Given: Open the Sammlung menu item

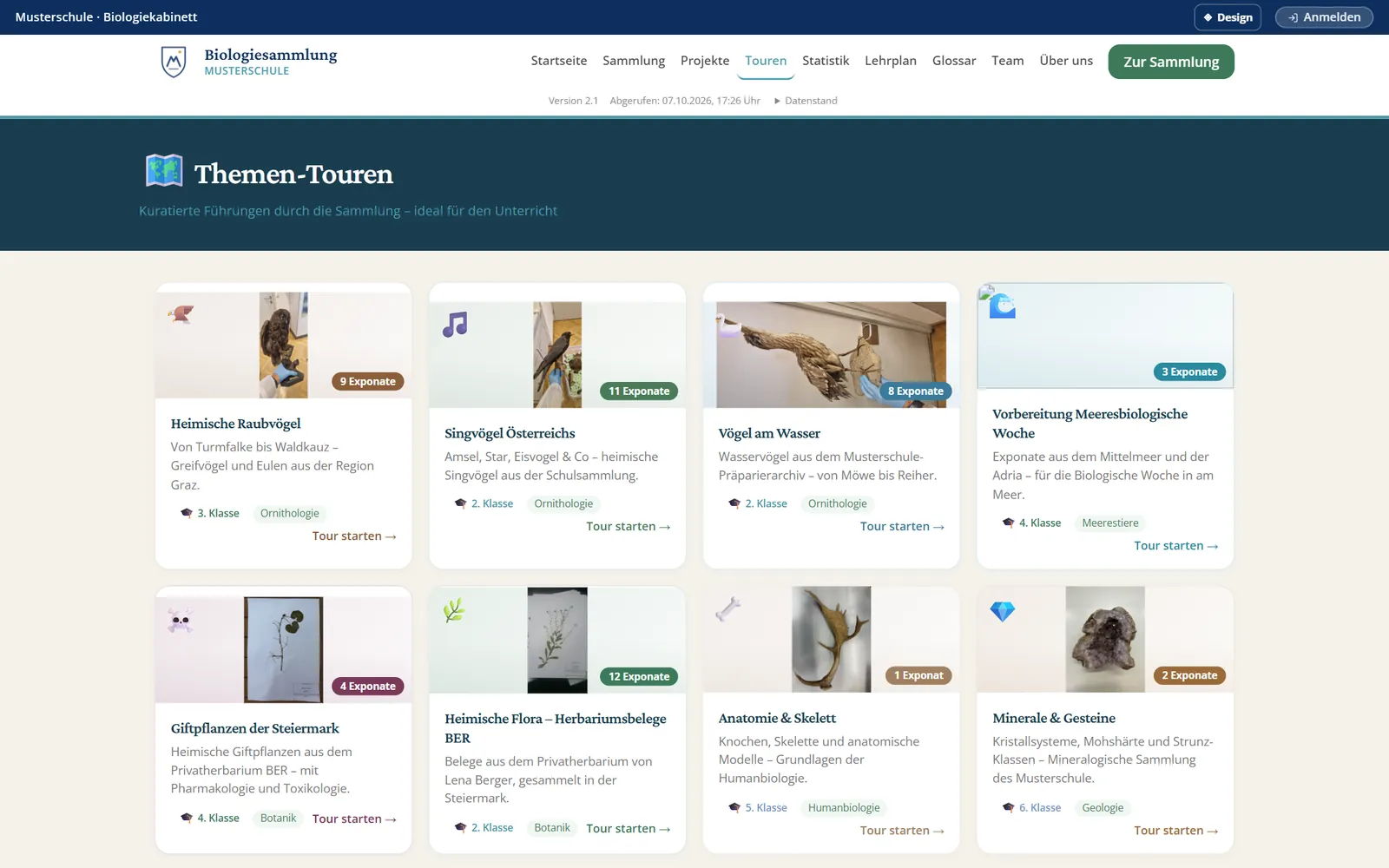Looking at the screenshot, I should click(x=634, y=61).
